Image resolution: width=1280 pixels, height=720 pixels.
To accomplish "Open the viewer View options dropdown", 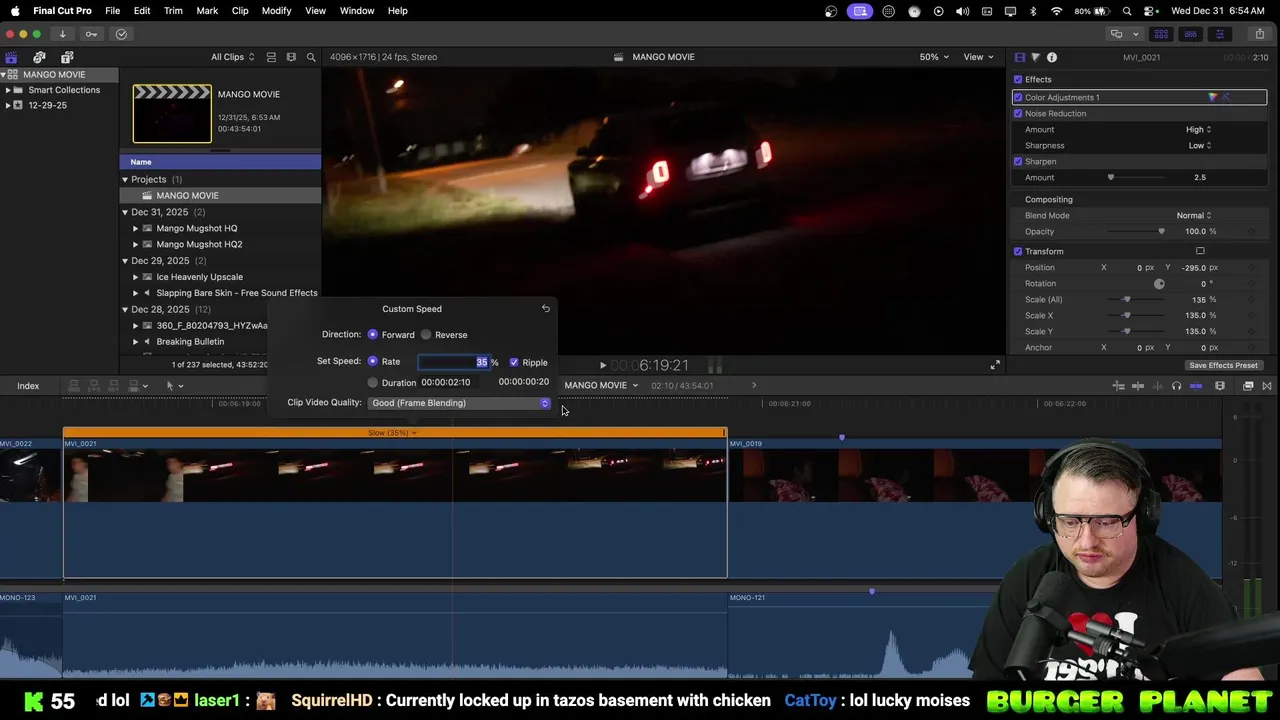I will [x=978, y=57].
